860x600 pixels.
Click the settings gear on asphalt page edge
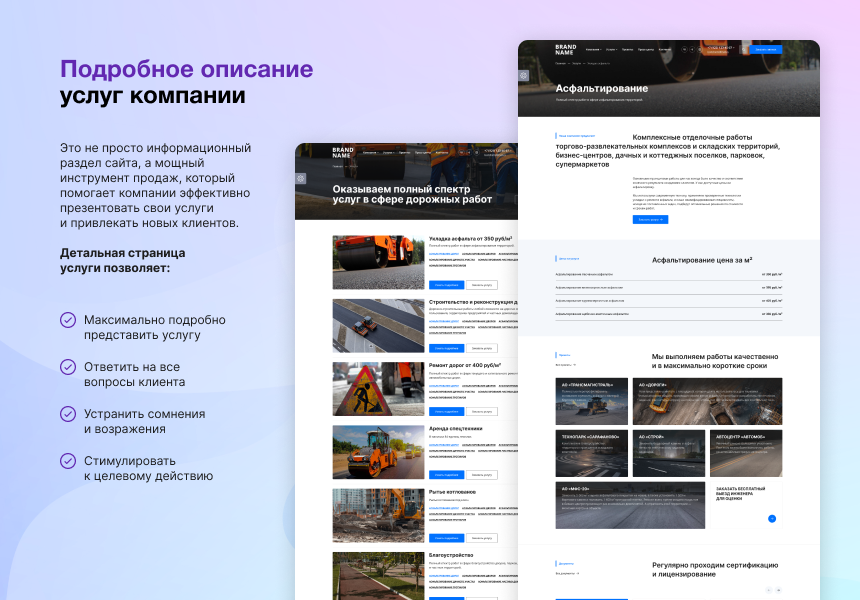tap(524, 75)
